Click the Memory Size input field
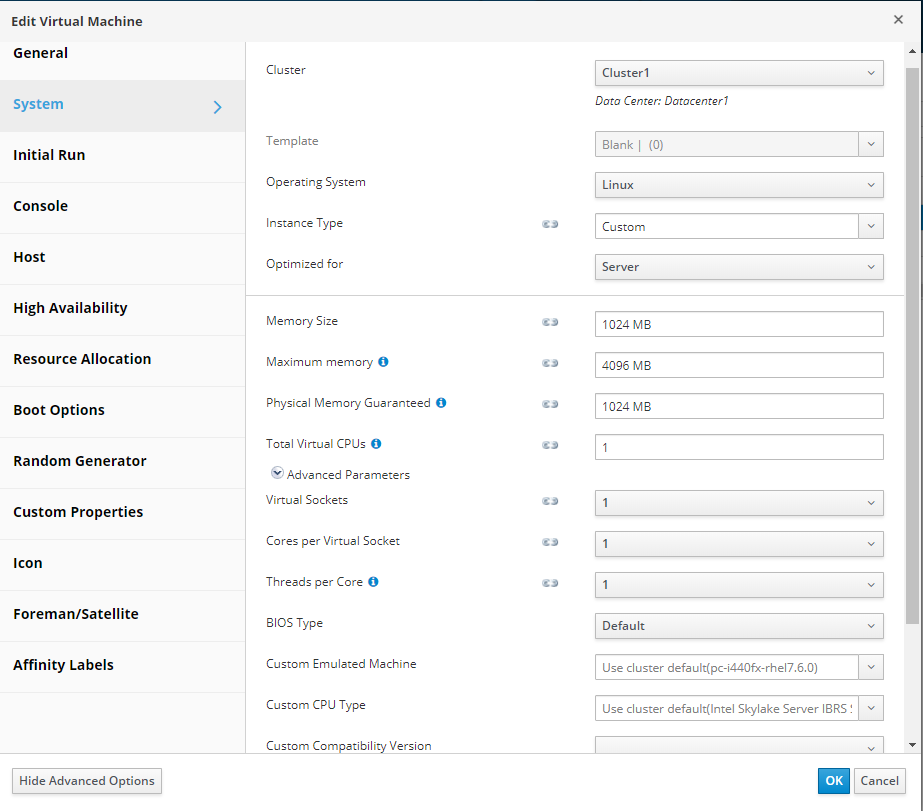The width and height of the screenshot is (923, 811). (x=739, y=325)
